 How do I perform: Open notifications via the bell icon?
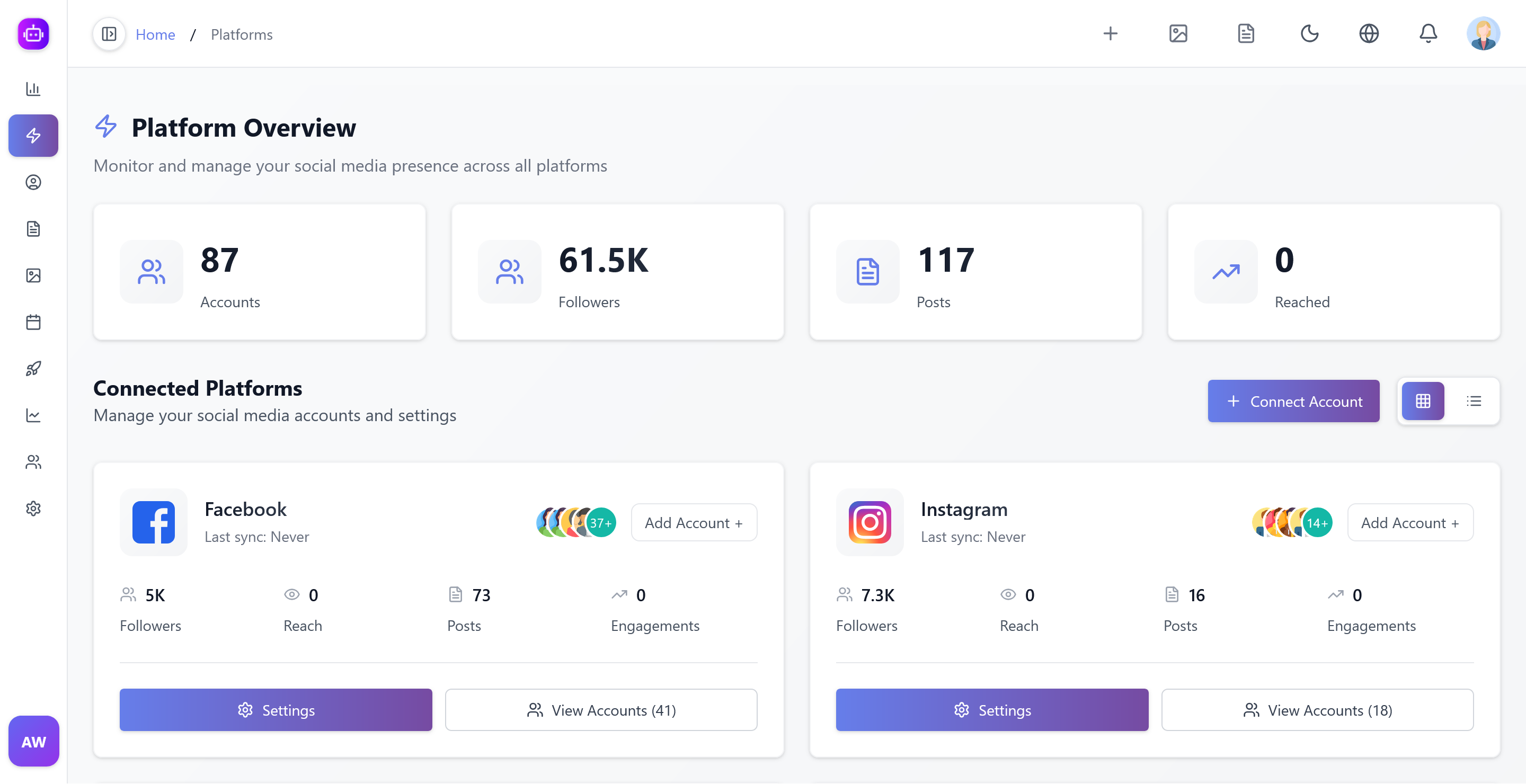click(x=1429, y=34)
